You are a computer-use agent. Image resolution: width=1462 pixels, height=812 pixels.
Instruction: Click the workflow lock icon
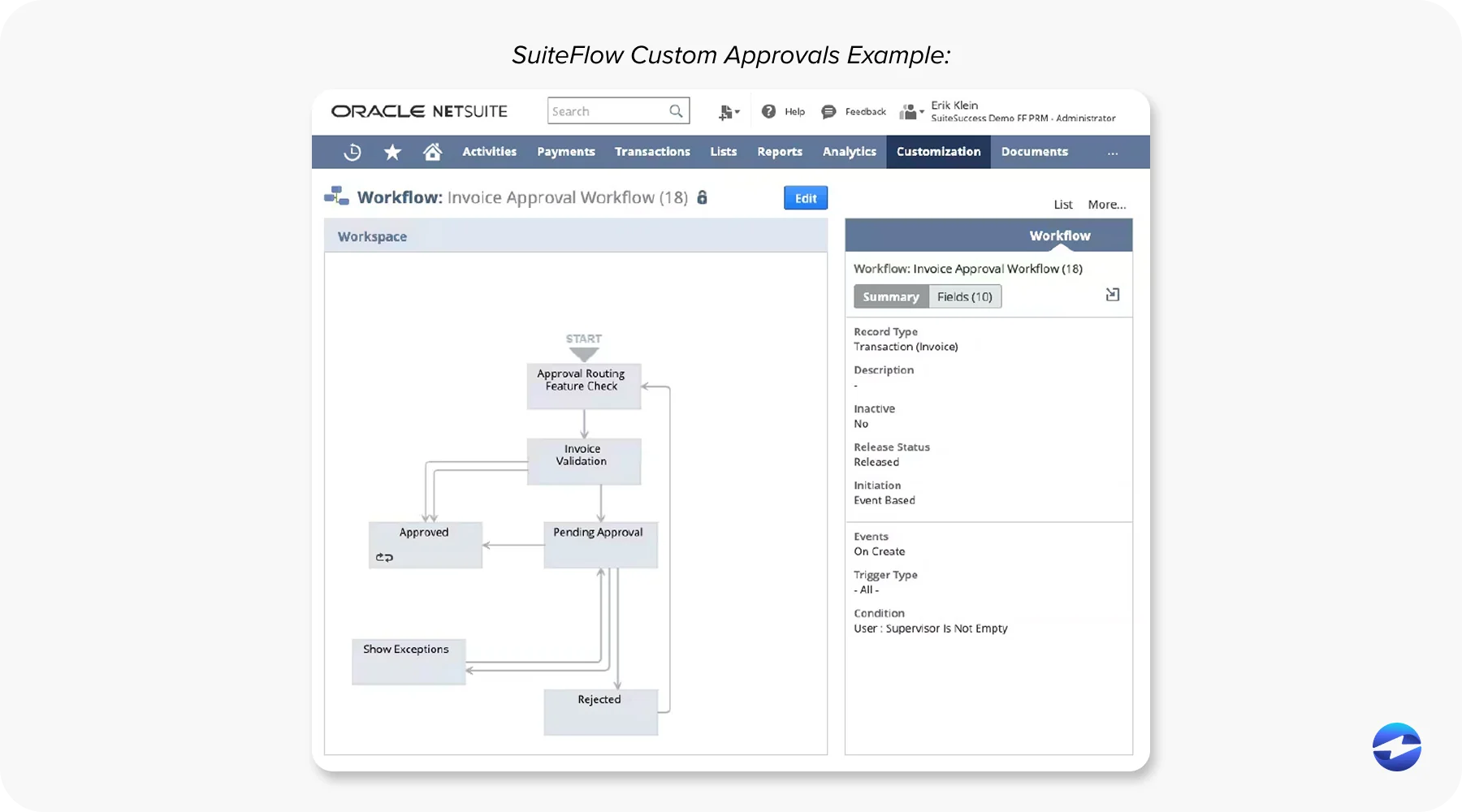703,197
